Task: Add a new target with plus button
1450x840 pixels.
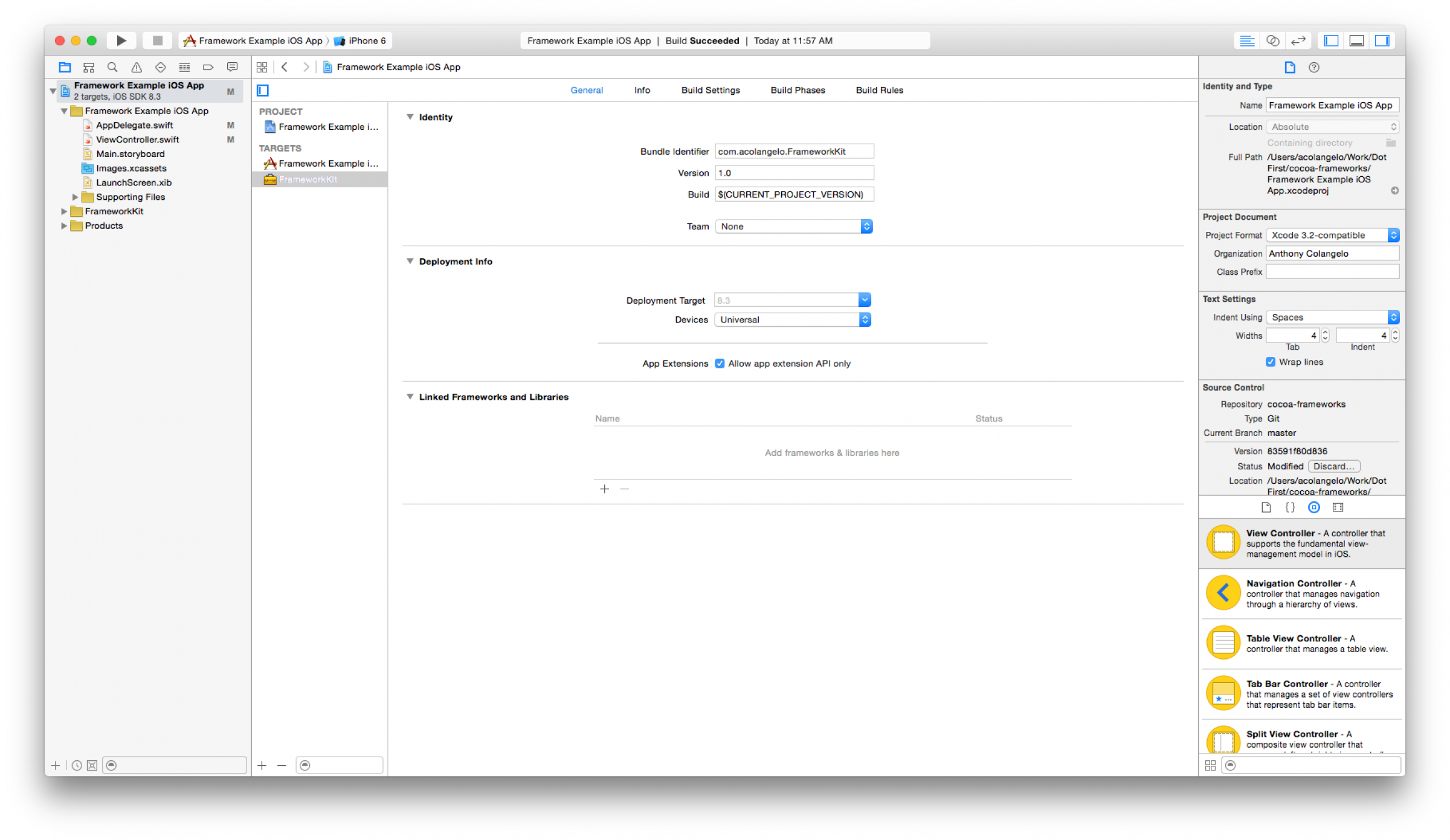Action: [x=262, y=765]
